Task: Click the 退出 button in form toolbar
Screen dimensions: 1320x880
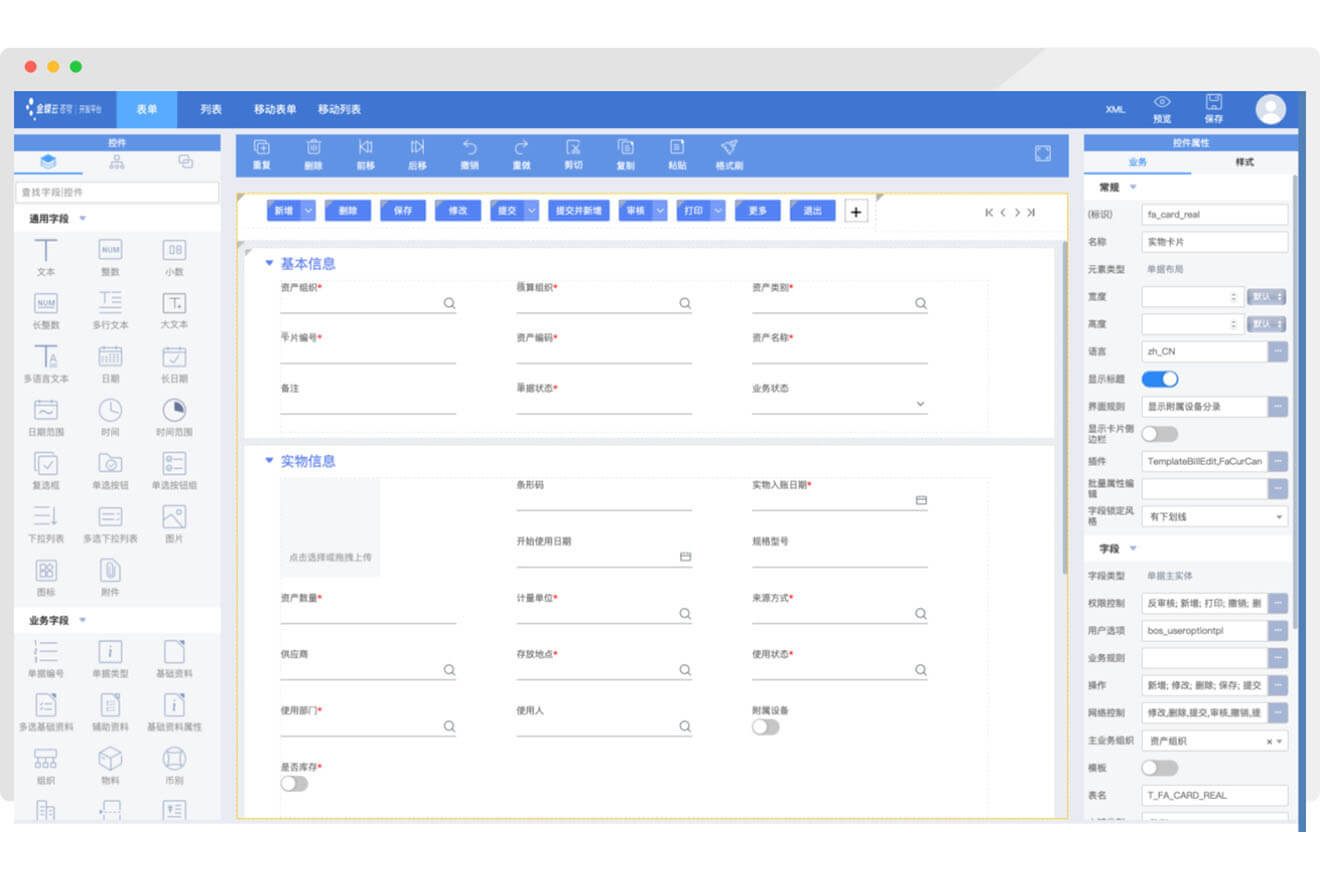Action: 812,211
